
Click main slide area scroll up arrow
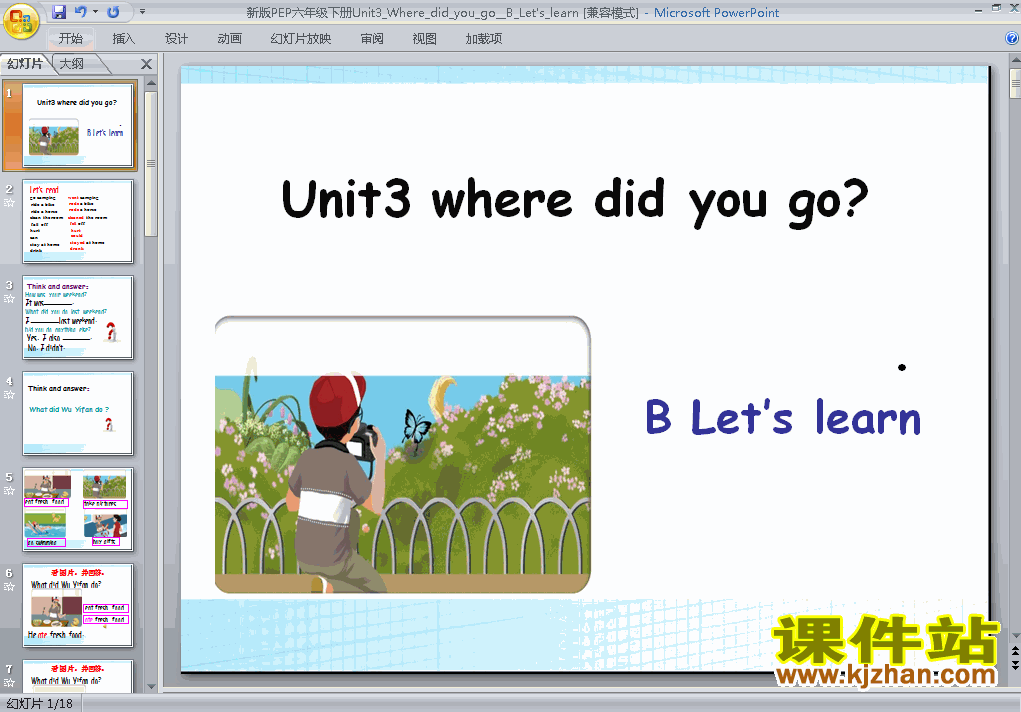pos(1015,61)
